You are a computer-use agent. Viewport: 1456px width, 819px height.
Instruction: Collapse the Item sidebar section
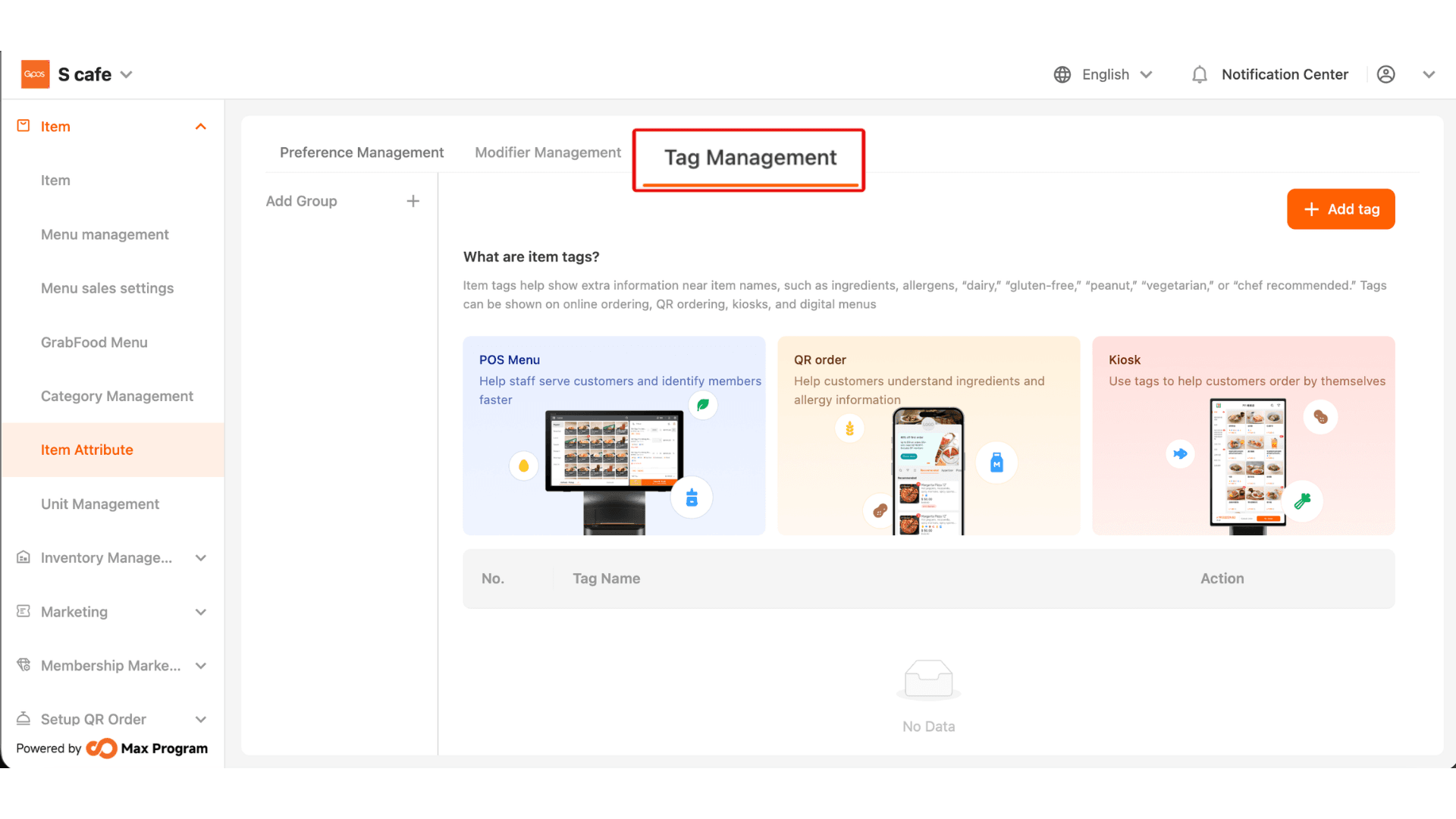201,127
